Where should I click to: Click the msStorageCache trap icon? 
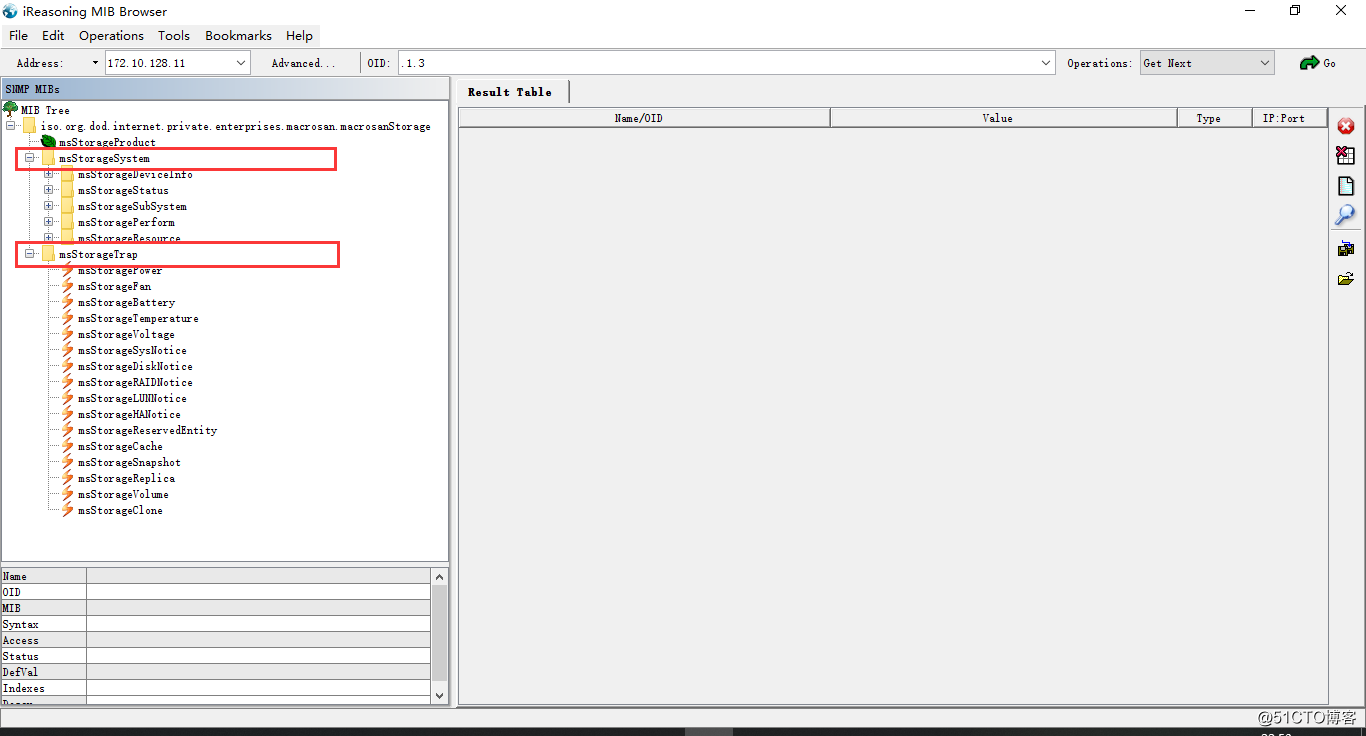[68, 446]
